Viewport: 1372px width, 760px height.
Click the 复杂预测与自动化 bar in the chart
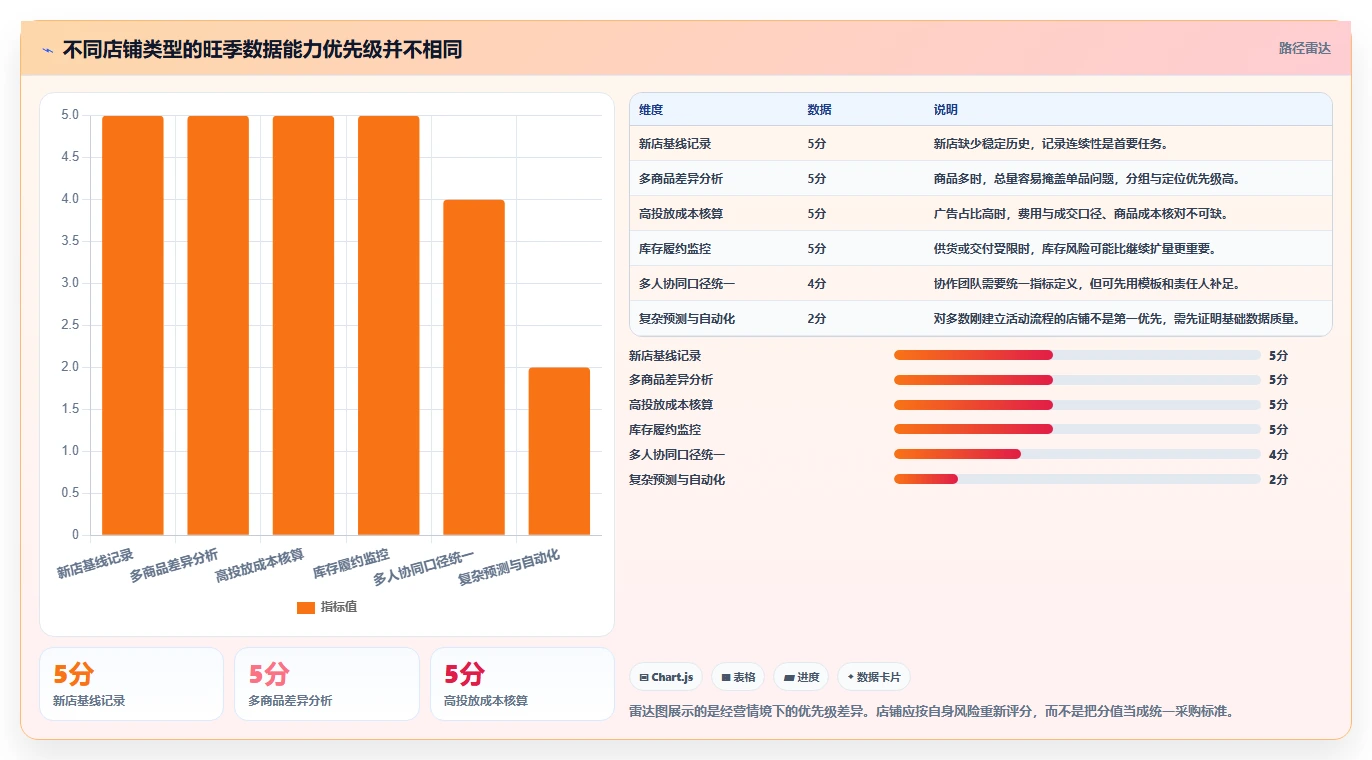tap(559, 451)
